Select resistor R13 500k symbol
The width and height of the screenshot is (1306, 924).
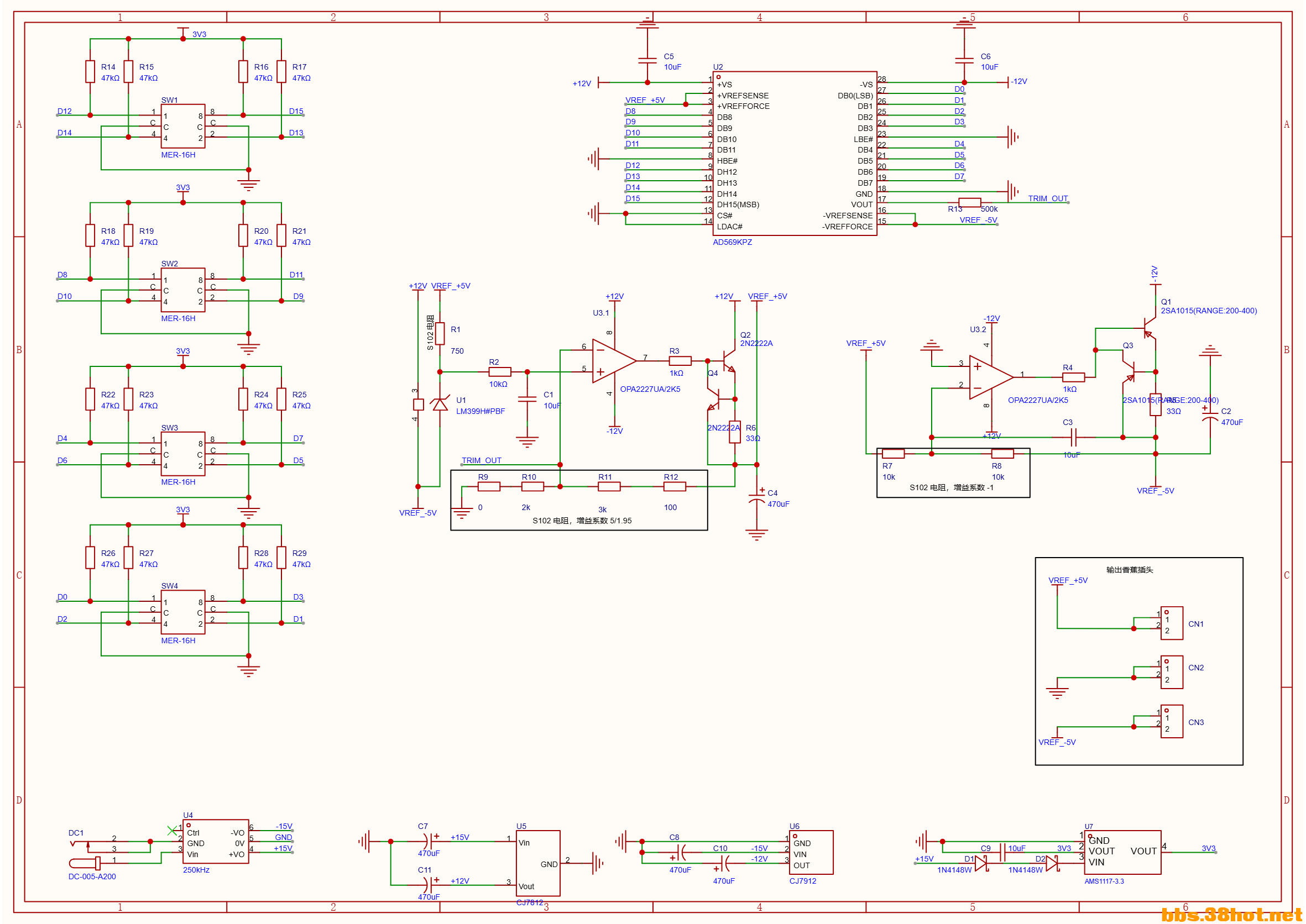pos(969,203)
